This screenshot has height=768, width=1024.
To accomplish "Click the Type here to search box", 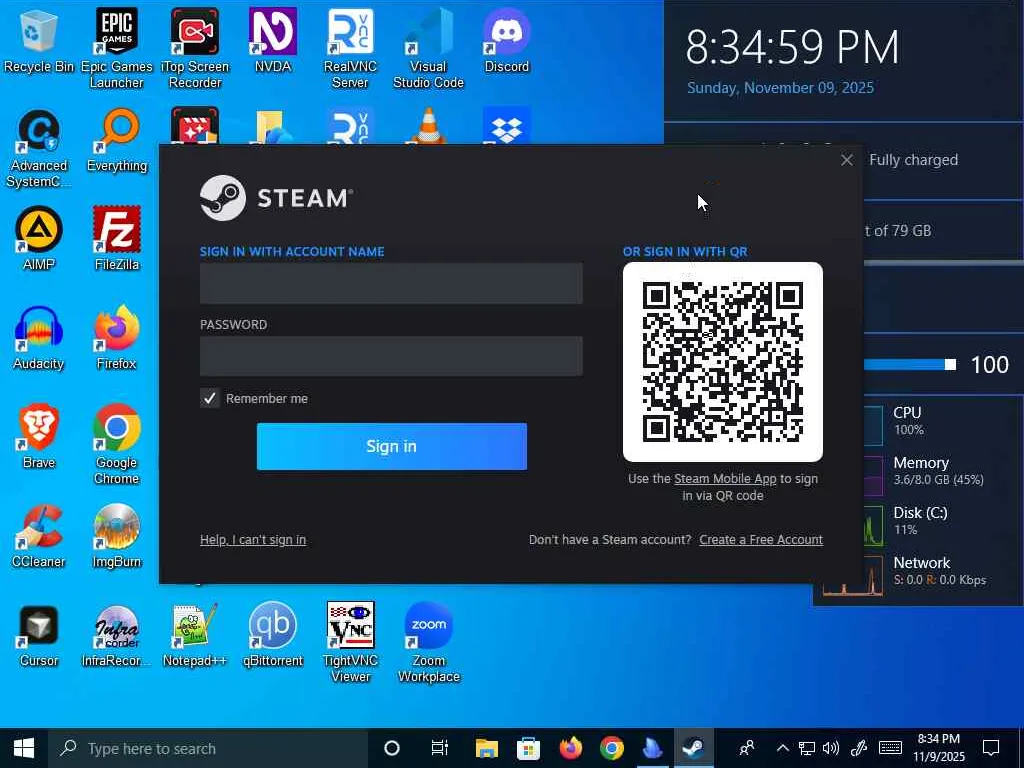I will click(208, 748).
